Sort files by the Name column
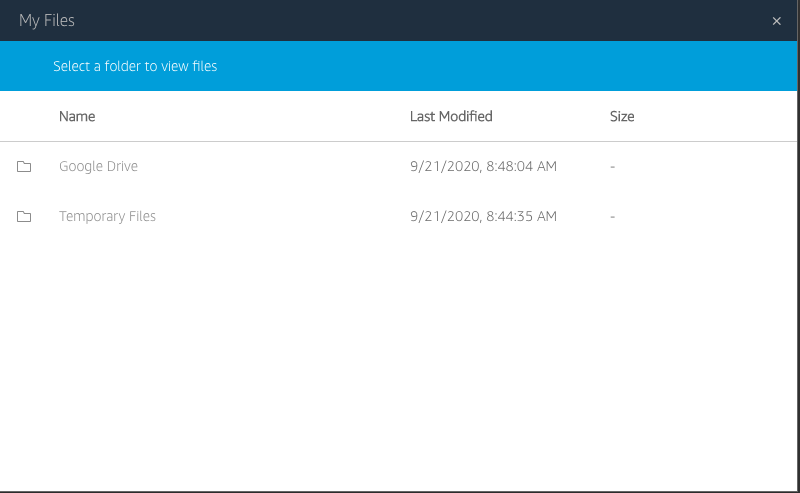The image size is (800, 493). click(77, 116)
